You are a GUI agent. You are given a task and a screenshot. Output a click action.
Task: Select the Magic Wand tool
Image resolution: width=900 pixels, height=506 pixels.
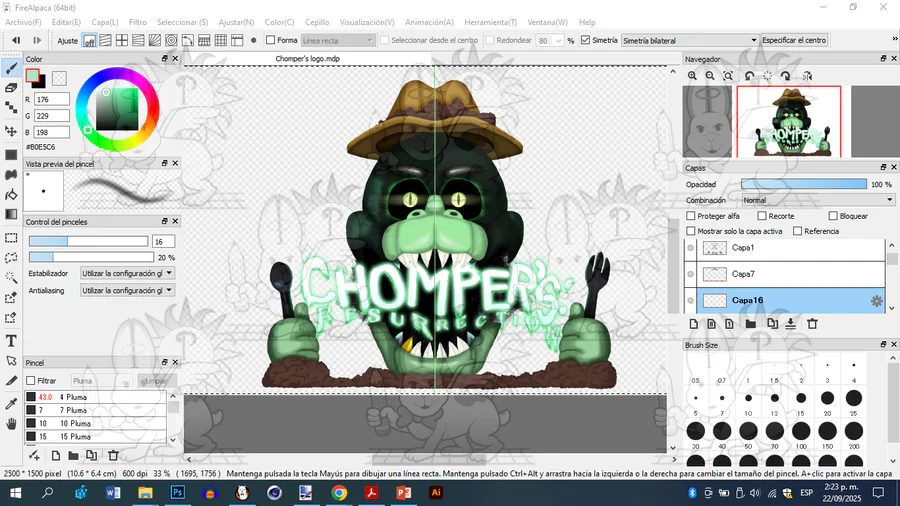point(11,277)
